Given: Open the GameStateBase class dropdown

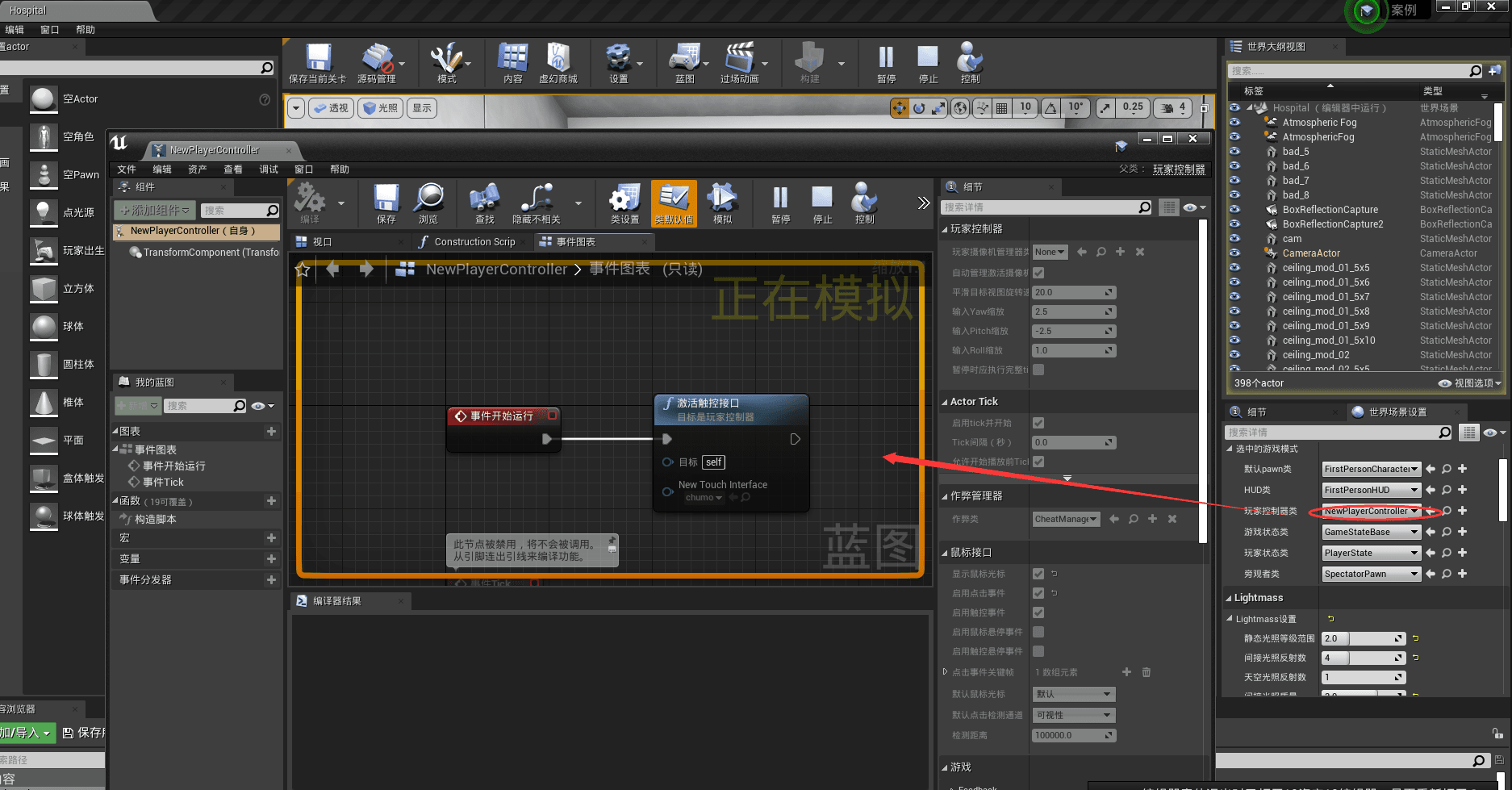Looking at the screenshot, I should (1371, 532).
